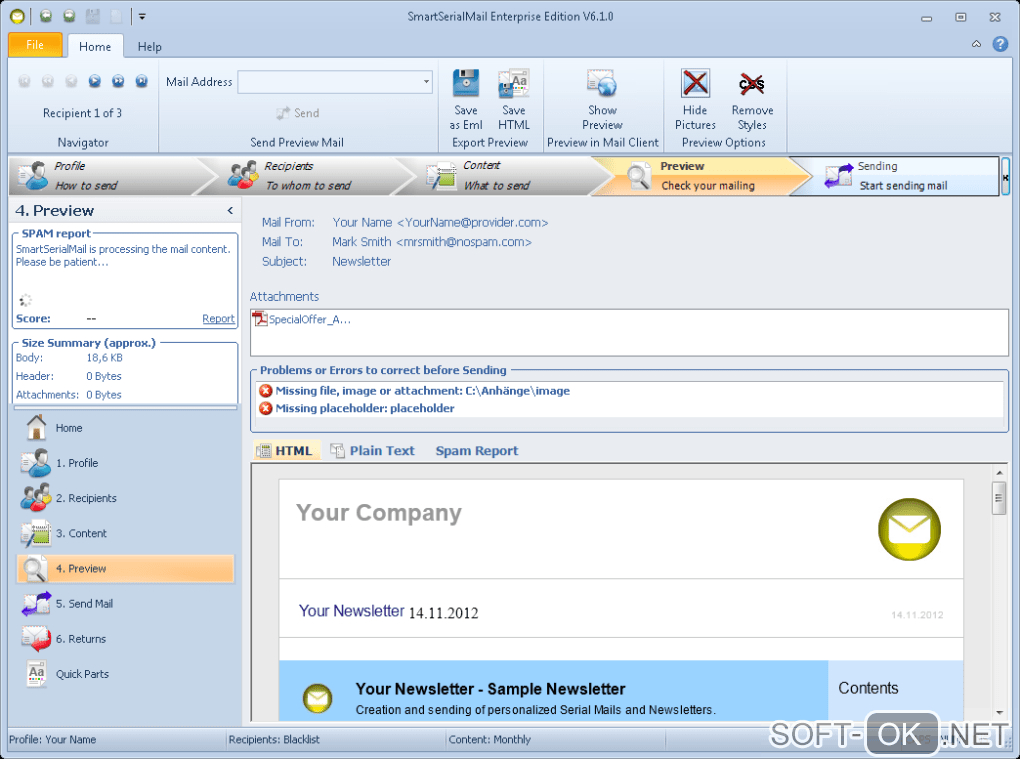The image size is (1020, 759).
Task: Click the Save HTML icon
Action: (513, 83)
